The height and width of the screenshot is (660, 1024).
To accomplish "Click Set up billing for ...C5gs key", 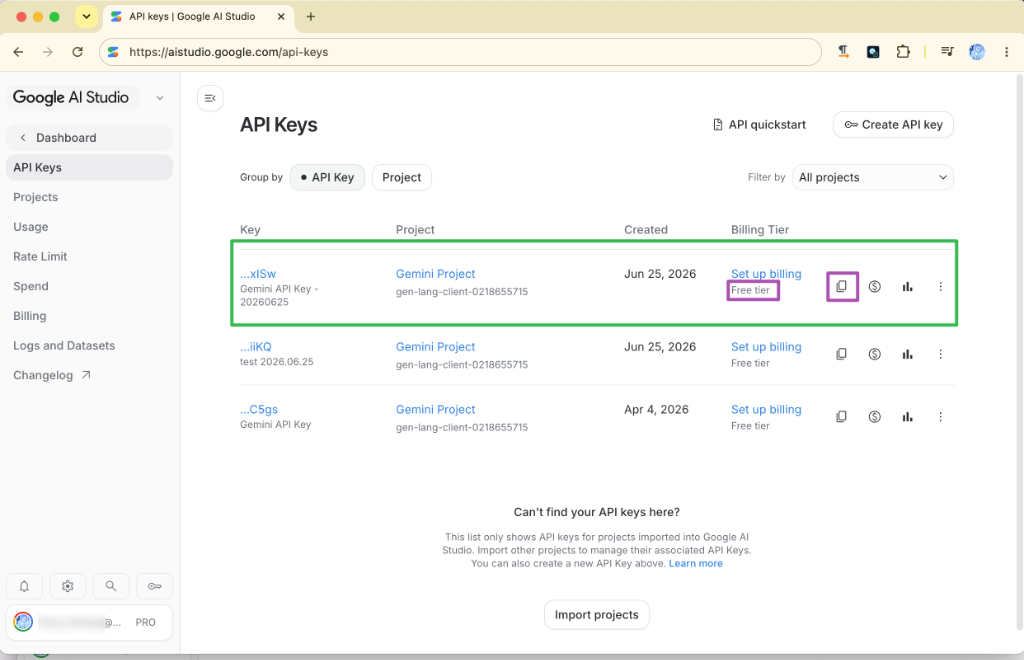I will pyautogui.click(x=766, y=410).
